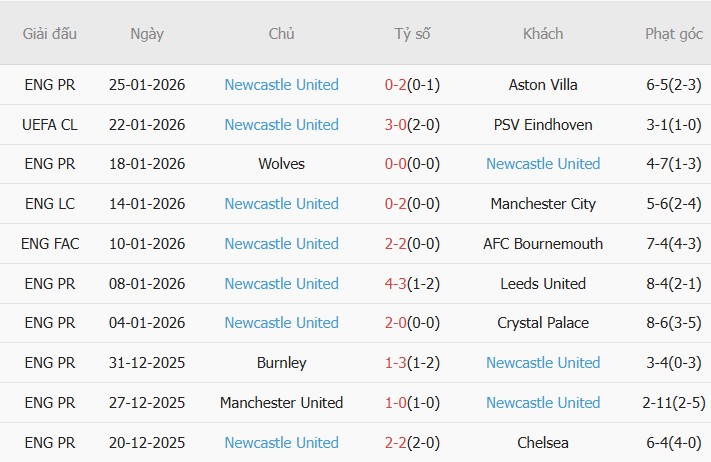The image size is (711, 462).
Task: Click the 'Giải đấu' column header
Action: coord(49,34)
